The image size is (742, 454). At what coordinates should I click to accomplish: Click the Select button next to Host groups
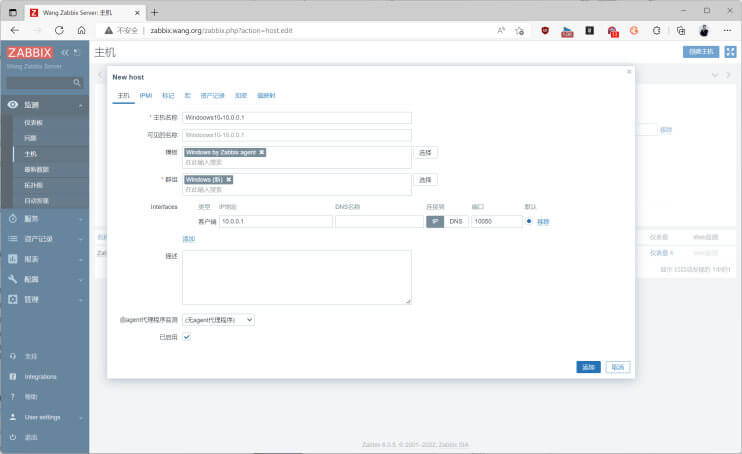[425, 180]
